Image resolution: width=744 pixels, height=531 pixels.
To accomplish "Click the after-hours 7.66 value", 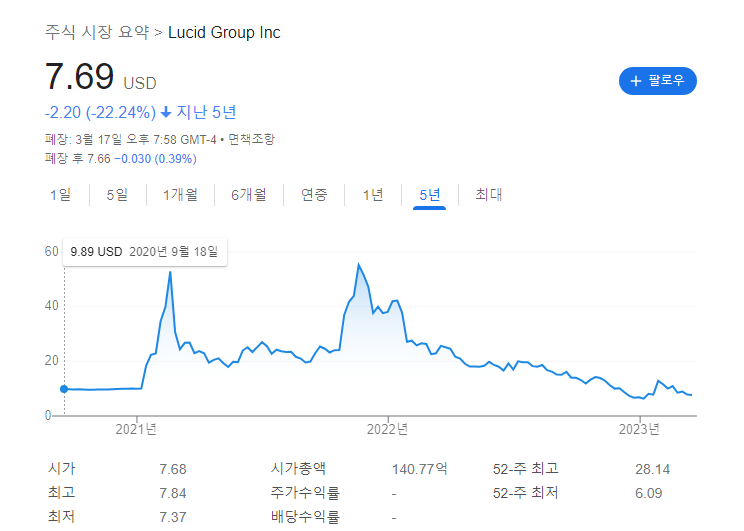I will tap(99, 159).
